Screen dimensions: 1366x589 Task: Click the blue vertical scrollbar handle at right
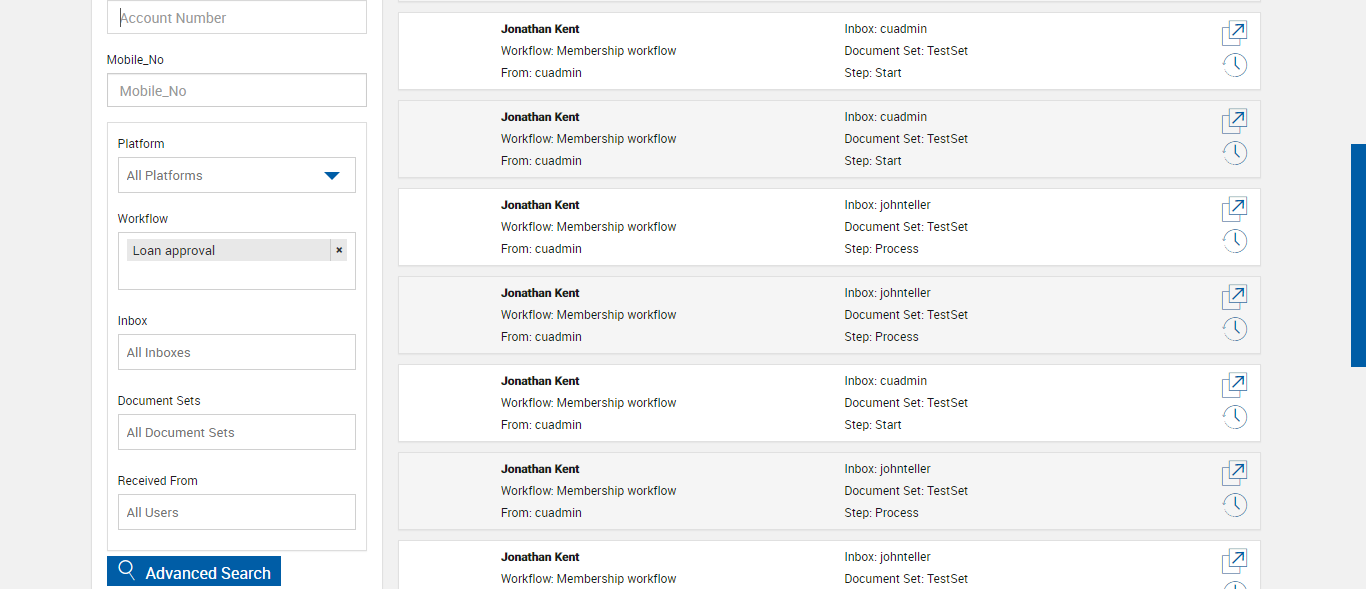1358,255
